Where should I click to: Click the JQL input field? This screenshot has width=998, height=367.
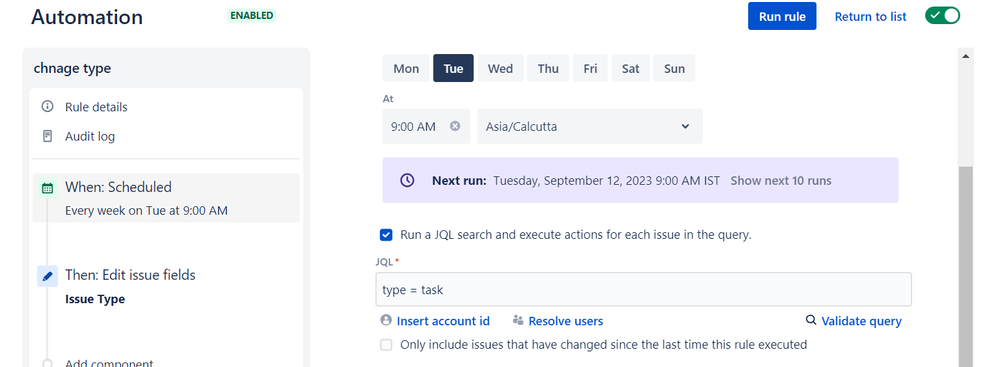[x=643, y=289]
